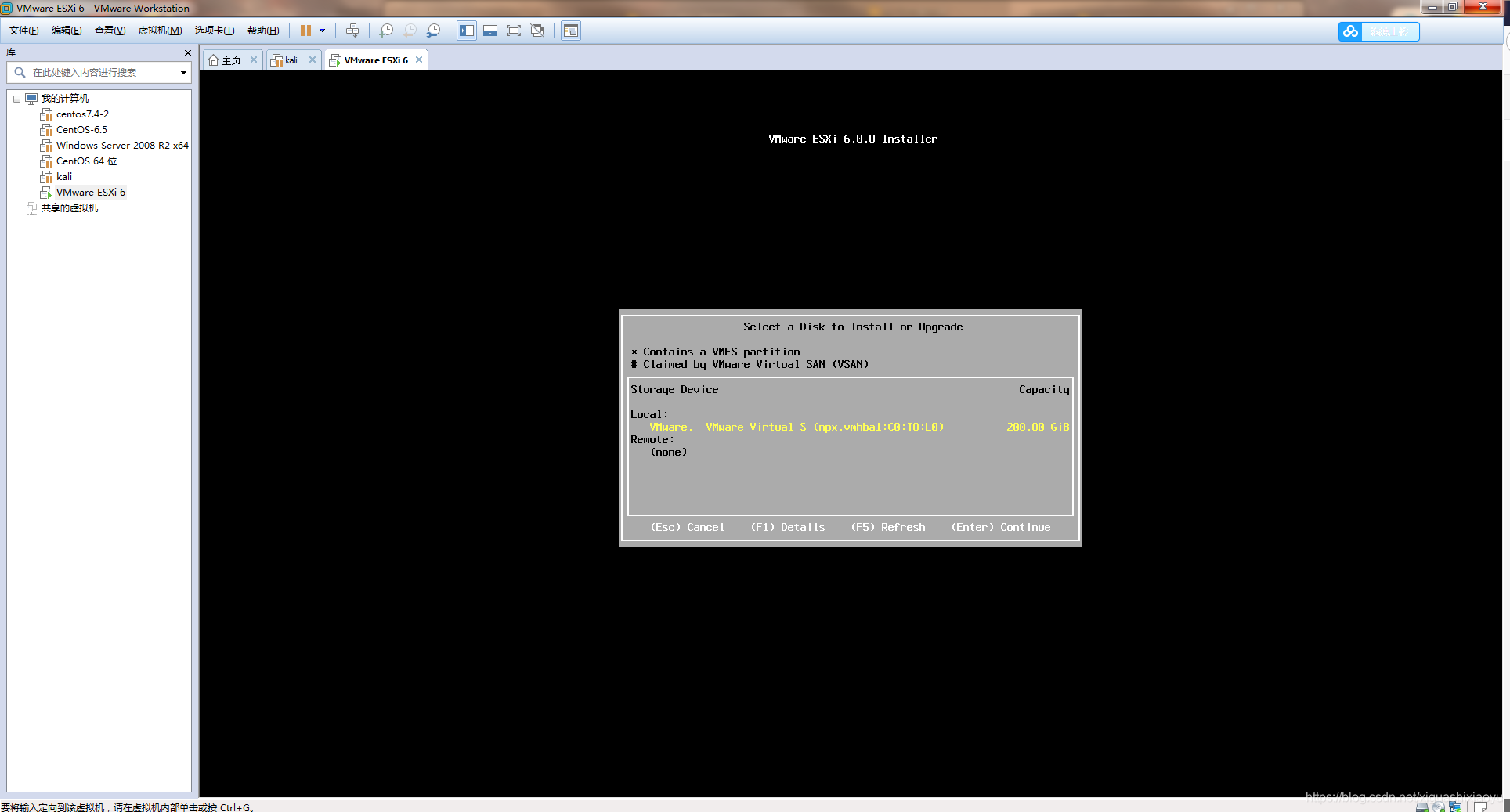
Task: Open the snapshot manager icon
Action: tap(433, 31)
